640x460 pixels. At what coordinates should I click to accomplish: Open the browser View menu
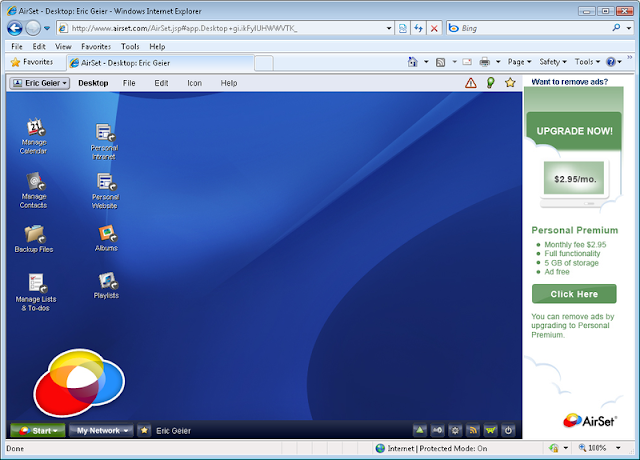tap(63, 47)
